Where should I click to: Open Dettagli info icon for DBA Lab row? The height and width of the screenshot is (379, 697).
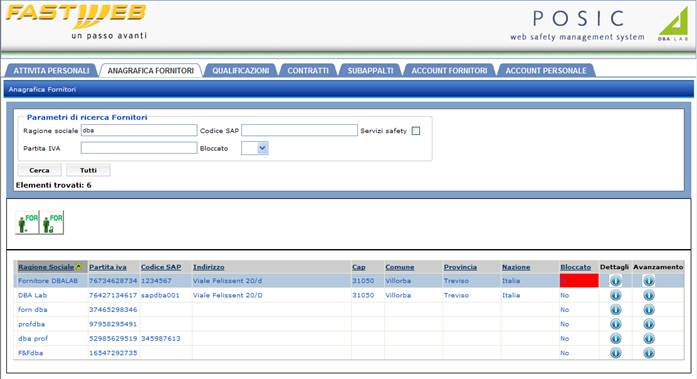(x=615, y=295)
